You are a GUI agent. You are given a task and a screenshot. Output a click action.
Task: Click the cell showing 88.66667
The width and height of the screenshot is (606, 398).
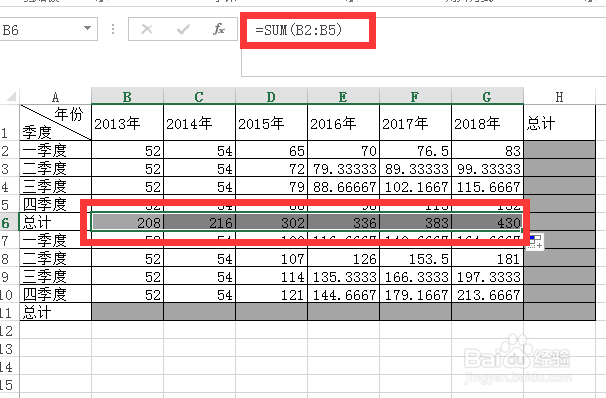[343, 186]
